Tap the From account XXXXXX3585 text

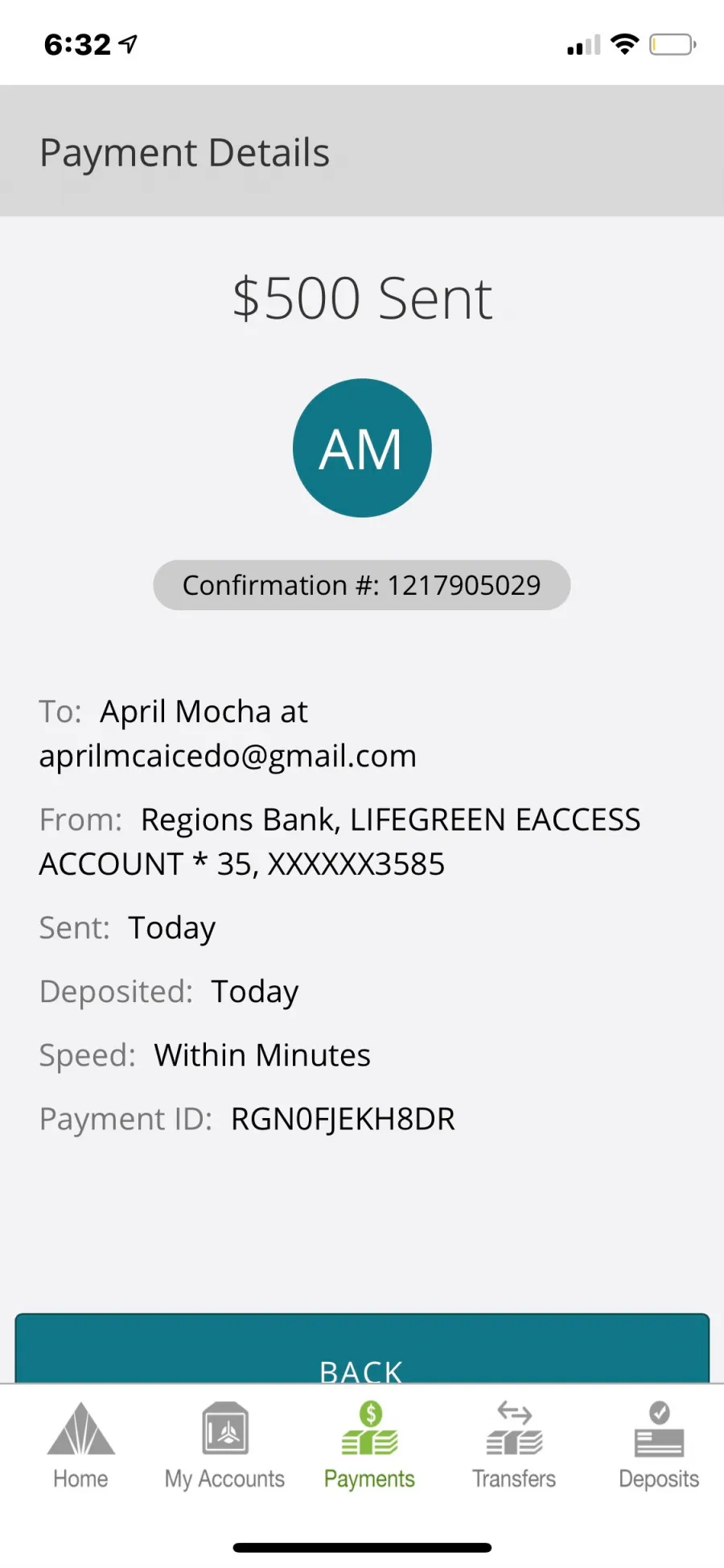[x=356, y=864]
